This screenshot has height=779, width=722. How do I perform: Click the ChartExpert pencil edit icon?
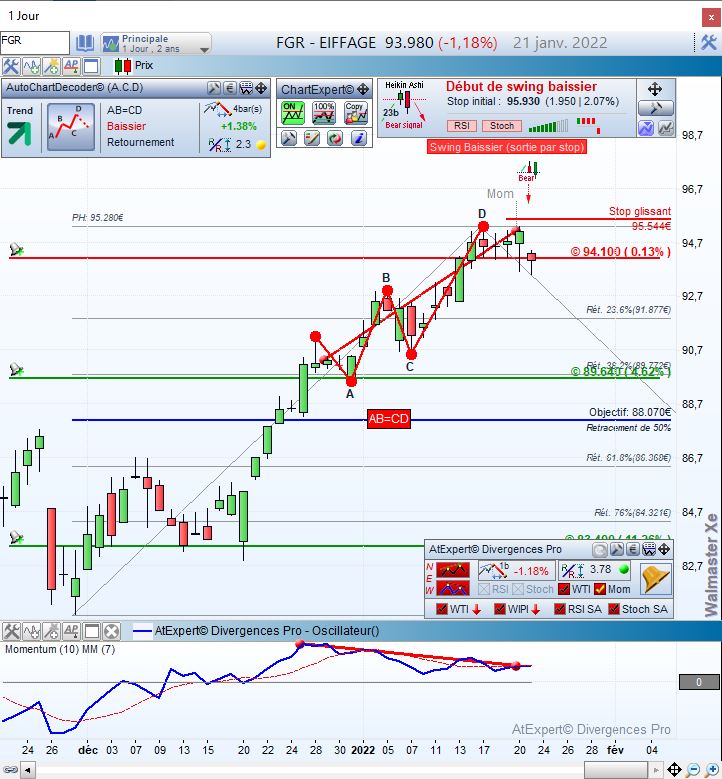pos(312,138)
